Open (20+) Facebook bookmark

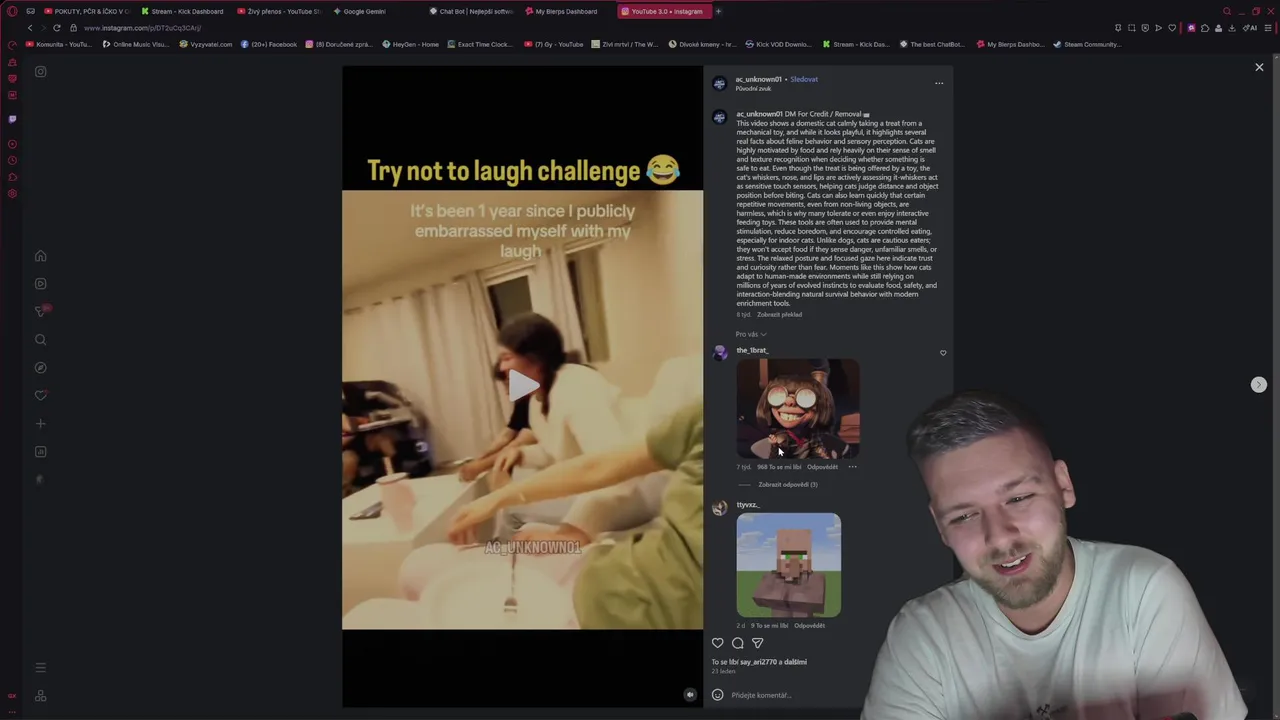(269, 44)
